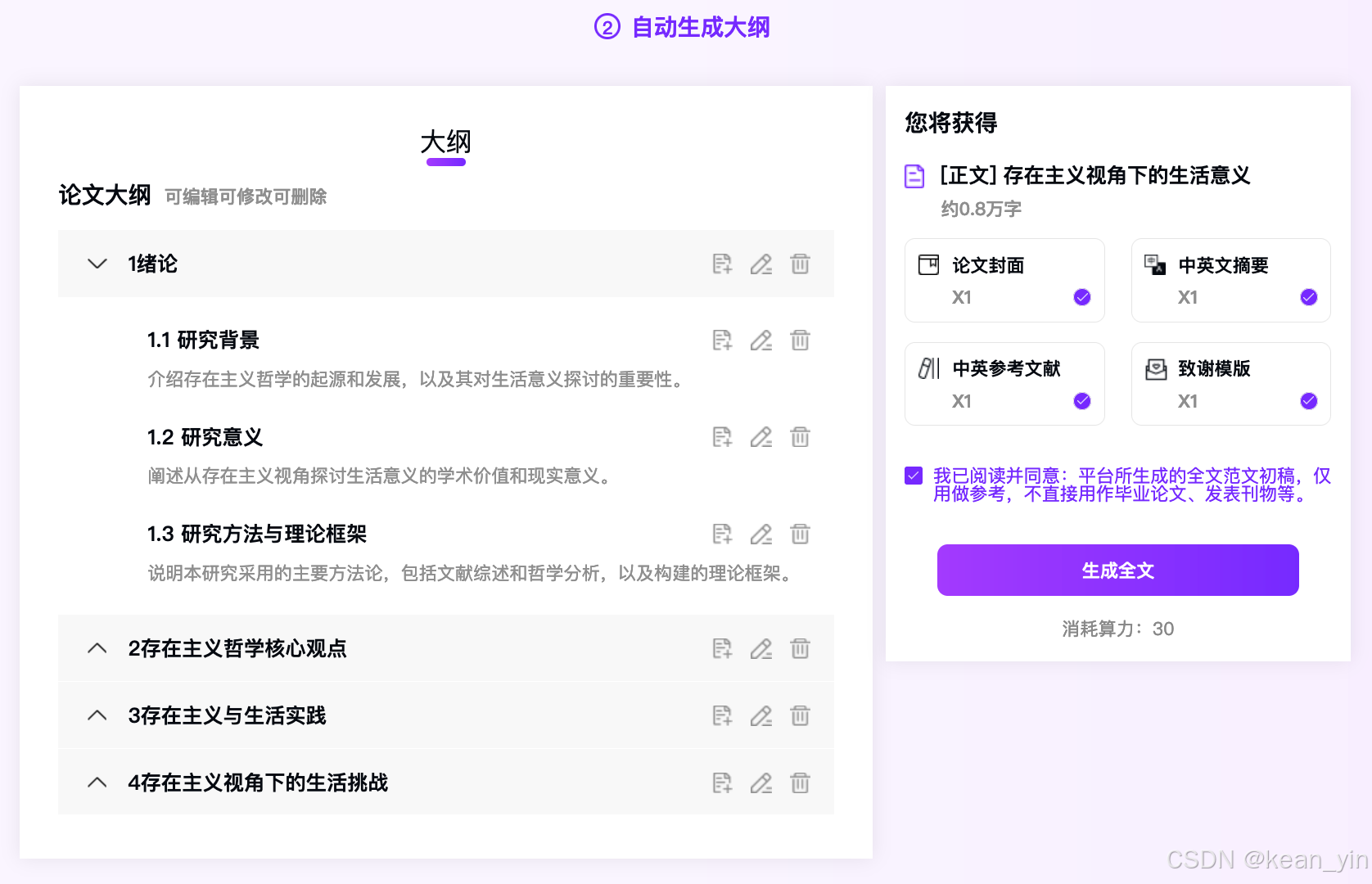Click the 中英参考文献 card

point(1004,384)
